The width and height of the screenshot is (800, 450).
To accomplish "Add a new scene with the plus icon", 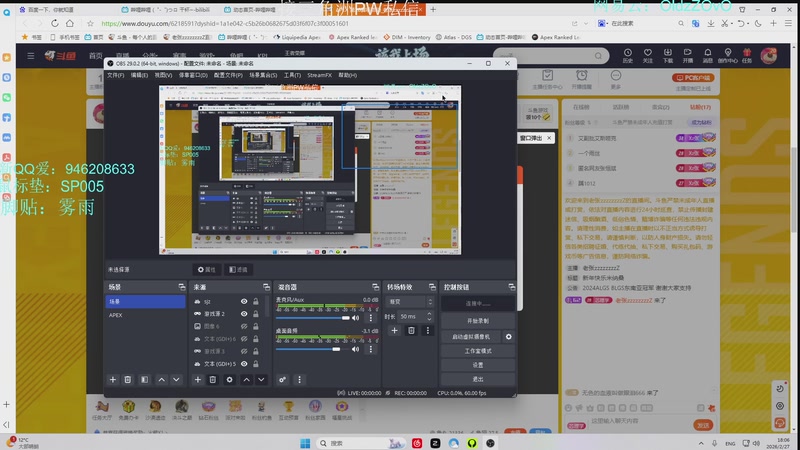I will [113, 380].
